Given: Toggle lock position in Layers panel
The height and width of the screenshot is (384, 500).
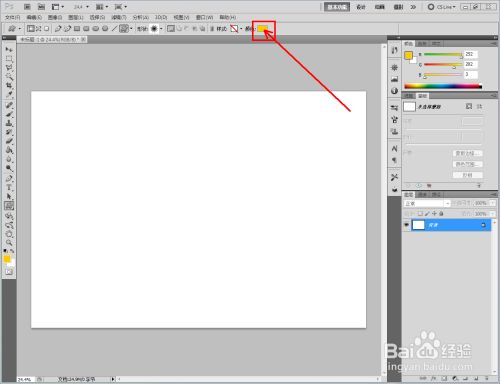Looking at the screenshot, I should click(x=434, y=214).
